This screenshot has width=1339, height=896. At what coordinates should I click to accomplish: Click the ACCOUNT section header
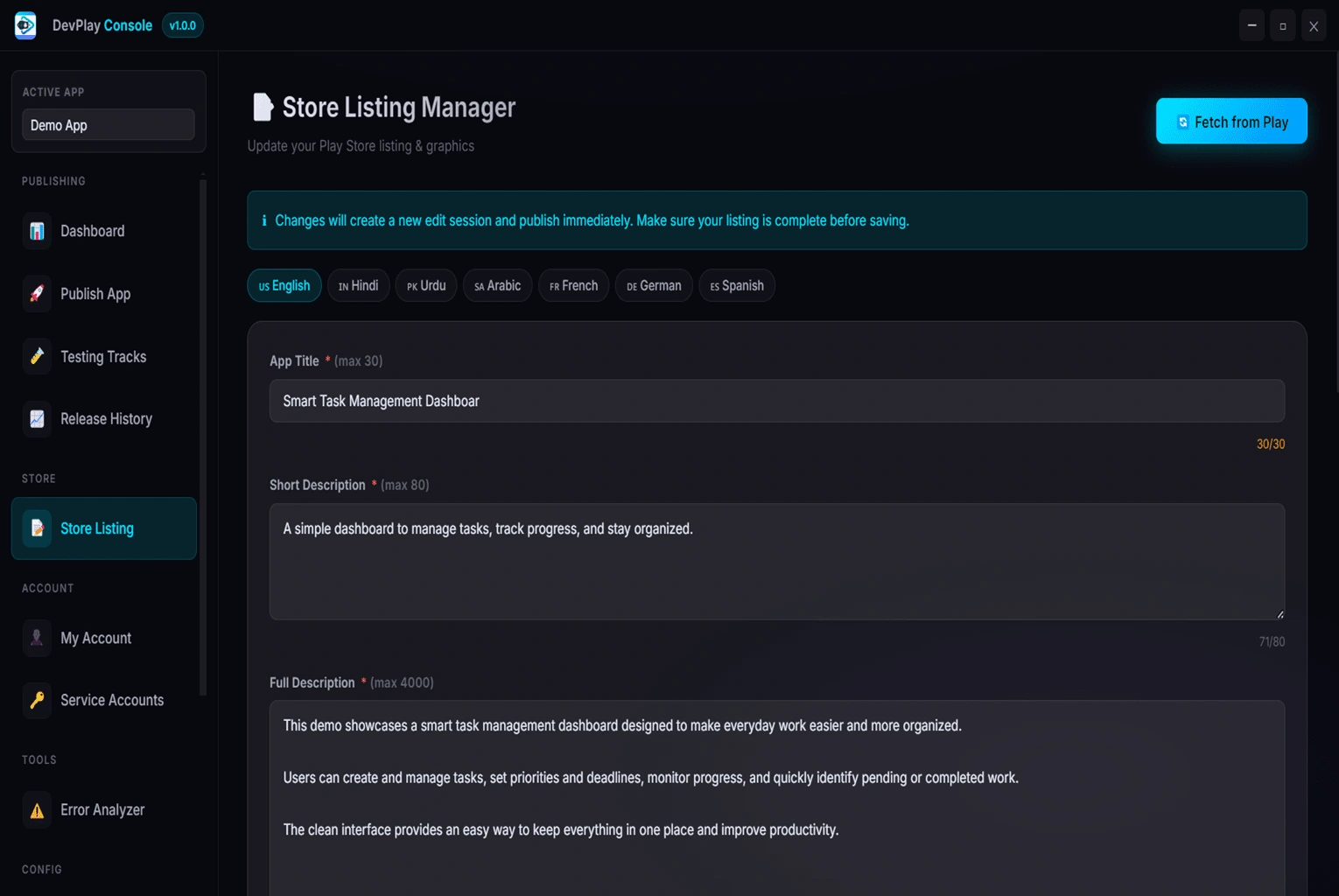pyautogui.click(x=48, y=588)
